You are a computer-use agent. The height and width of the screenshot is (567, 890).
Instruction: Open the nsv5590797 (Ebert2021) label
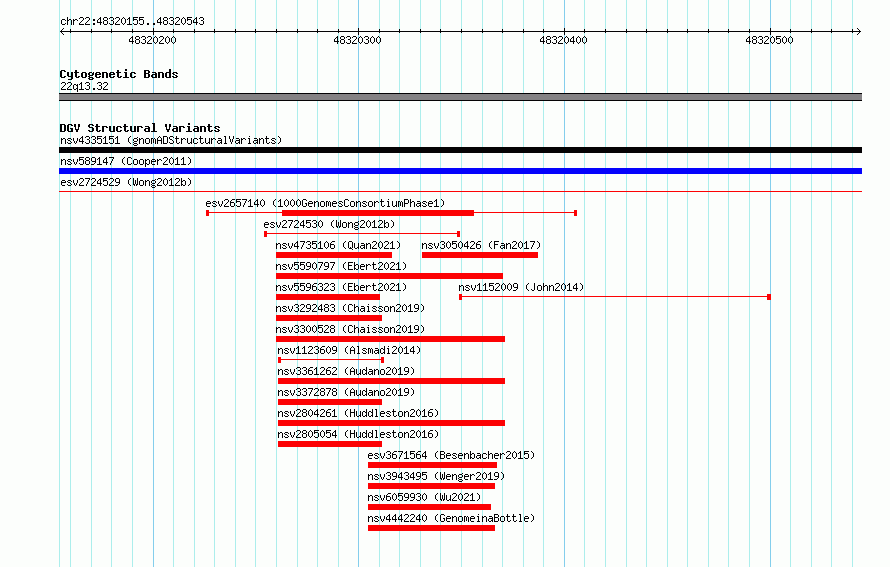coord(341,266)
